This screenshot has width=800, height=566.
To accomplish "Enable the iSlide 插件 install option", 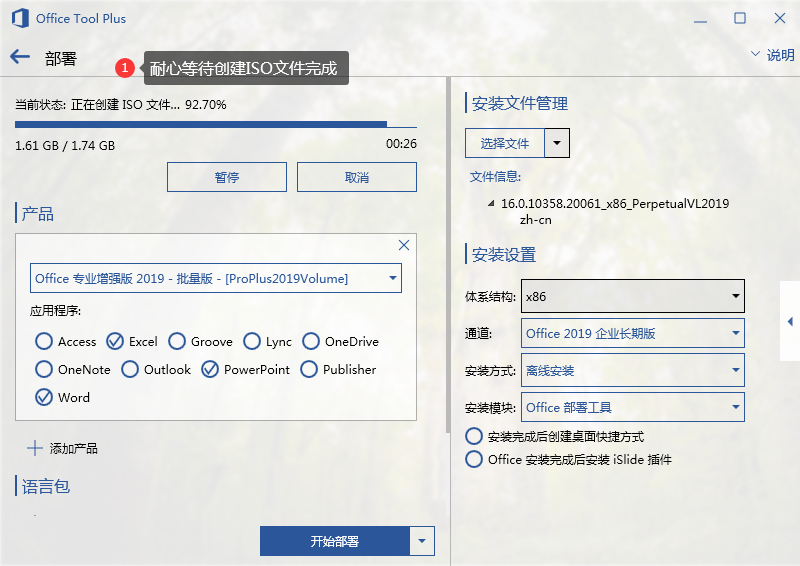I will [x=473, y=459].
